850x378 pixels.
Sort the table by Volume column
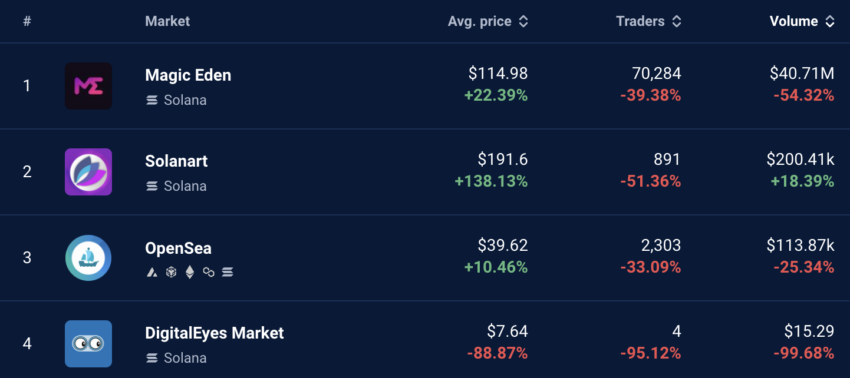(x=802, y=22)
